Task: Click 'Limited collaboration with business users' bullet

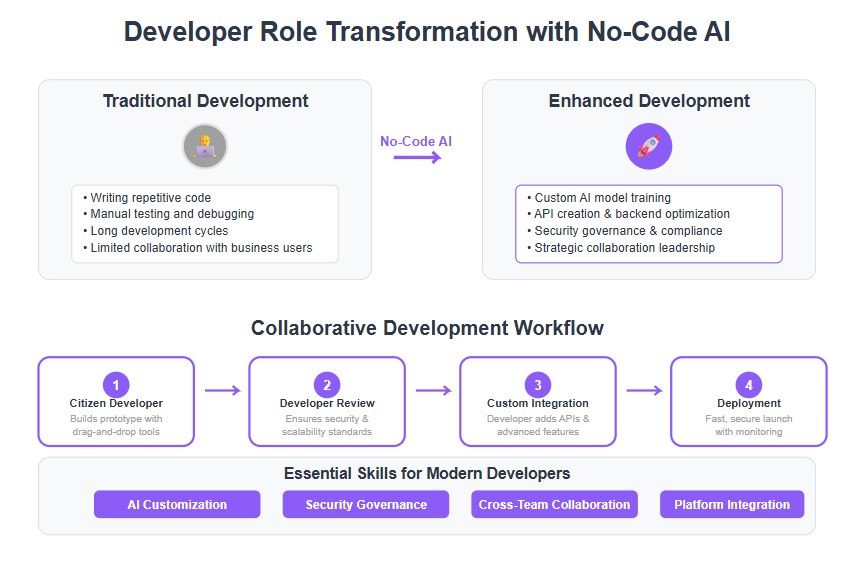Action: pos(197,248)
